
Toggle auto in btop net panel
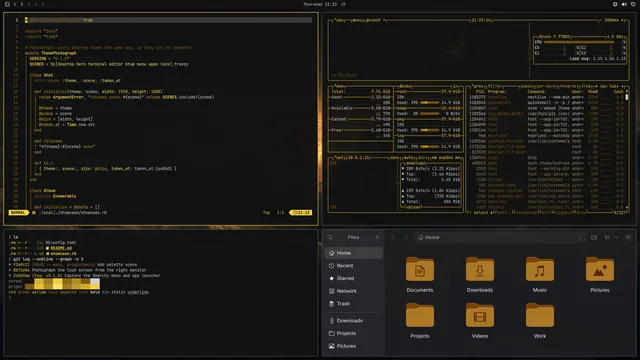(x=409, y=158)
